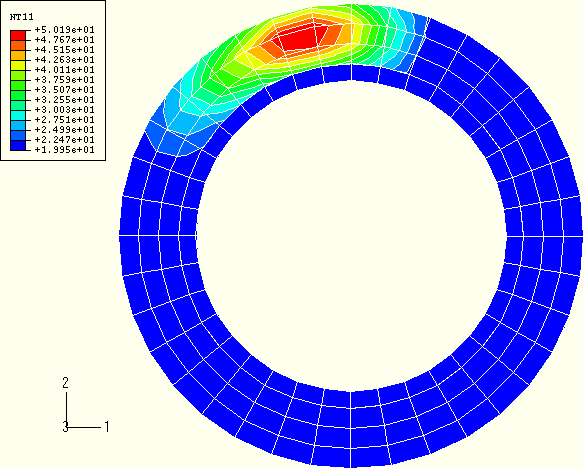
Task: Select the +4.011e+01 legend label
Action: tap(64, 70)
